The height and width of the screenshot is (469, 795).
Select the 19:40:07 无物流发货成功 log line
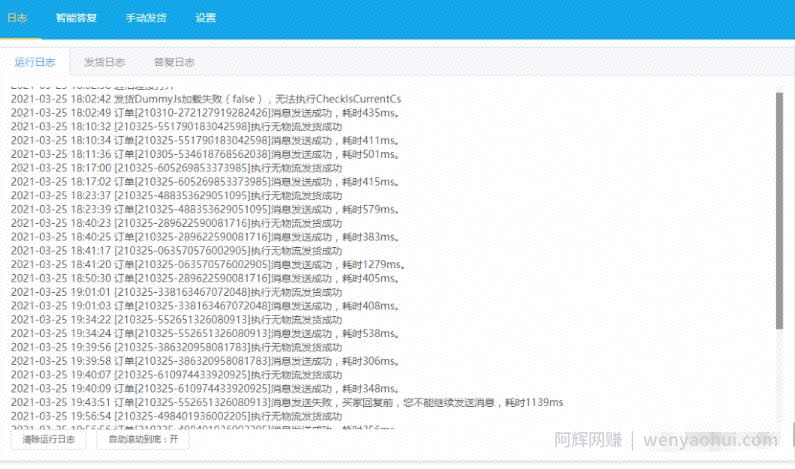176,375
